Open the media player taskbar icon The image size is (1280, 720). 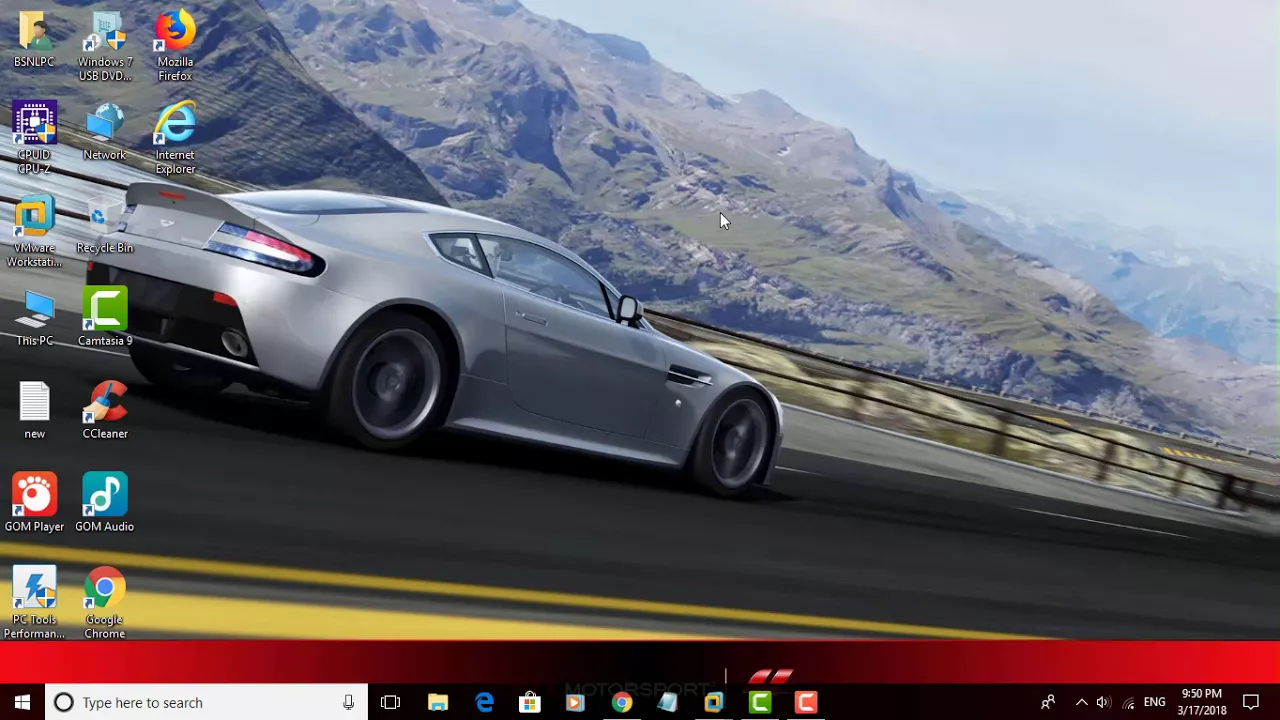[575, 702]
